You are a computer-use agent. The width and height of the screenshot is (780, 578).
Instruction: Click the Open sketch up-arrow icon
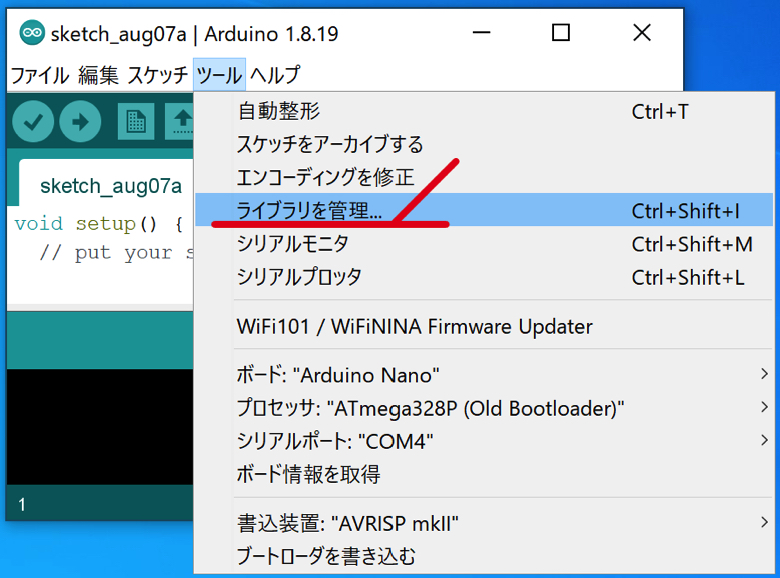(x=181, y=121)
